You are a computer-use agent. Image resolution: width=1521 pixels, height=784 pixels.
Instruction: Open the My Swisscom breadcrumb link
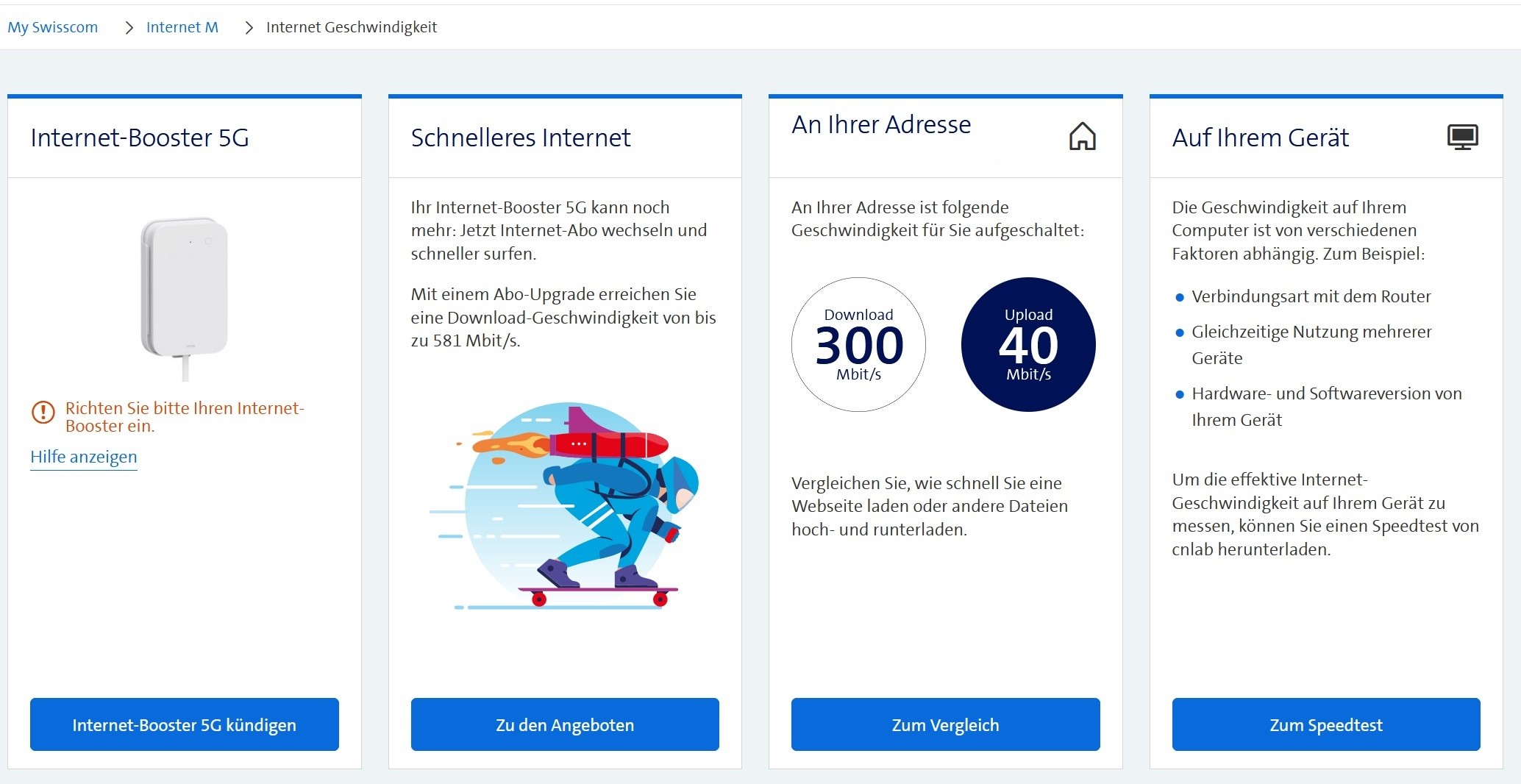tap(53, 27)
